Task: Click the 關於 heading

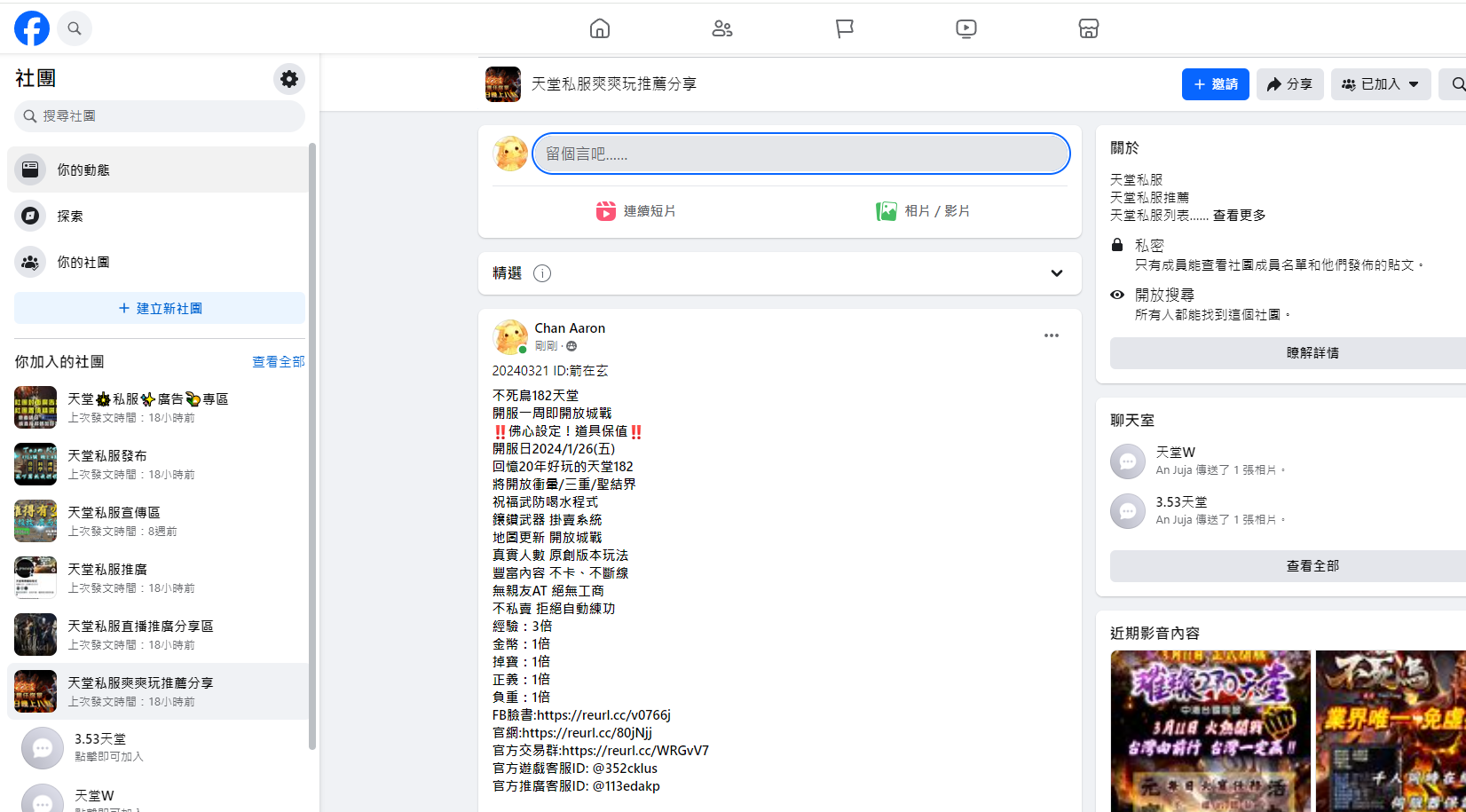Action: tap(1124, 148)
